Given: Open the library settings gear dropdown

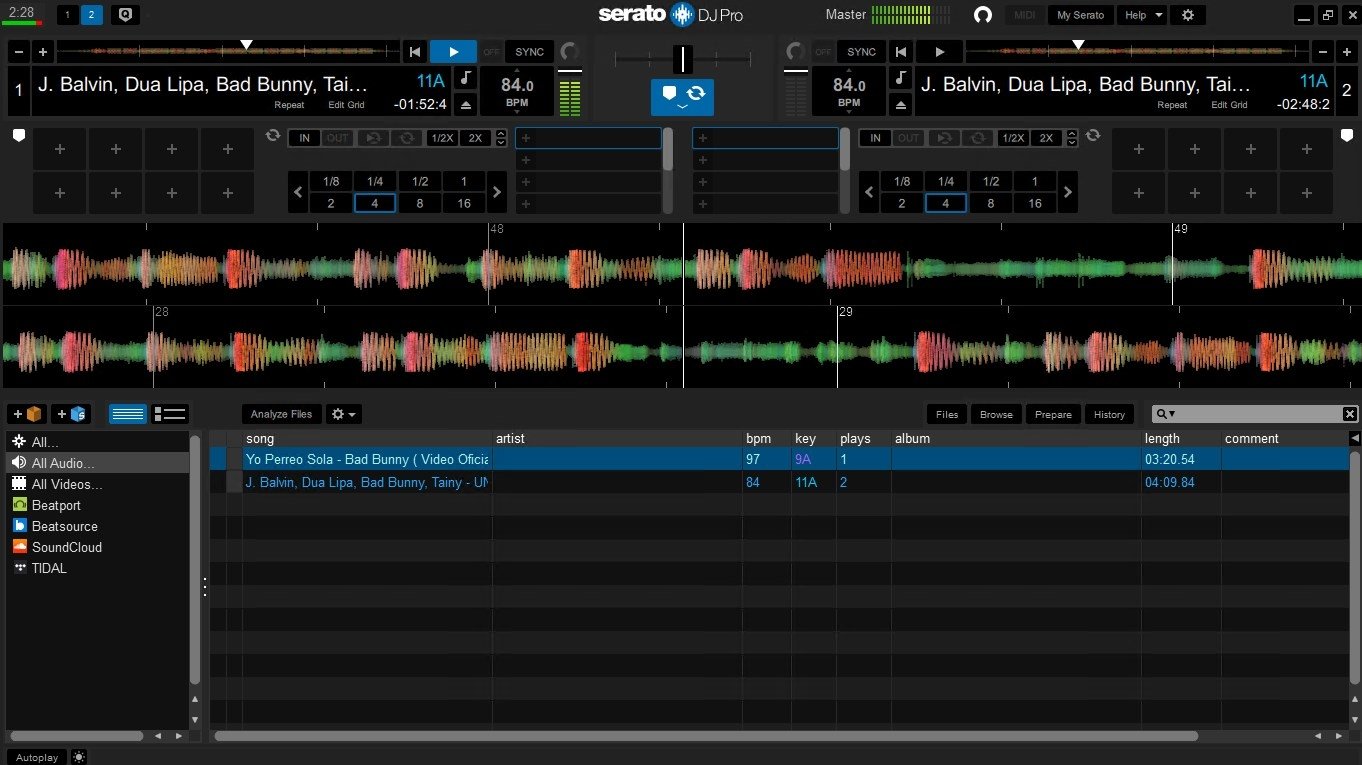Looking at the screenshot, I should (344, 414).
